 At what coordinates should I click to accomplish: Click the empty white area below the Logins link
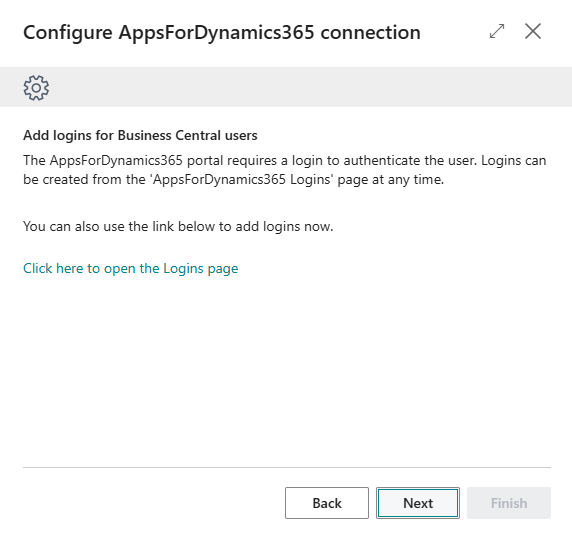coord(287,369)
